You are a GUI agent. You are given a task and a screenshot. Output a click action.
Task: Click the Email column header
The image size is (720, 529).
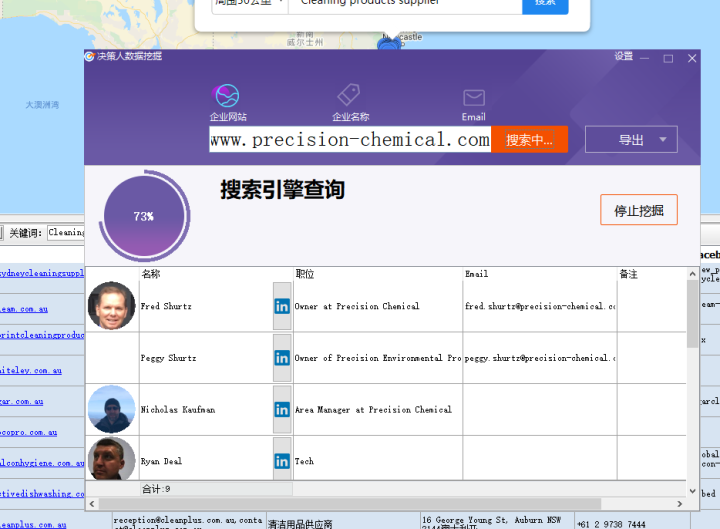(540, 274)
